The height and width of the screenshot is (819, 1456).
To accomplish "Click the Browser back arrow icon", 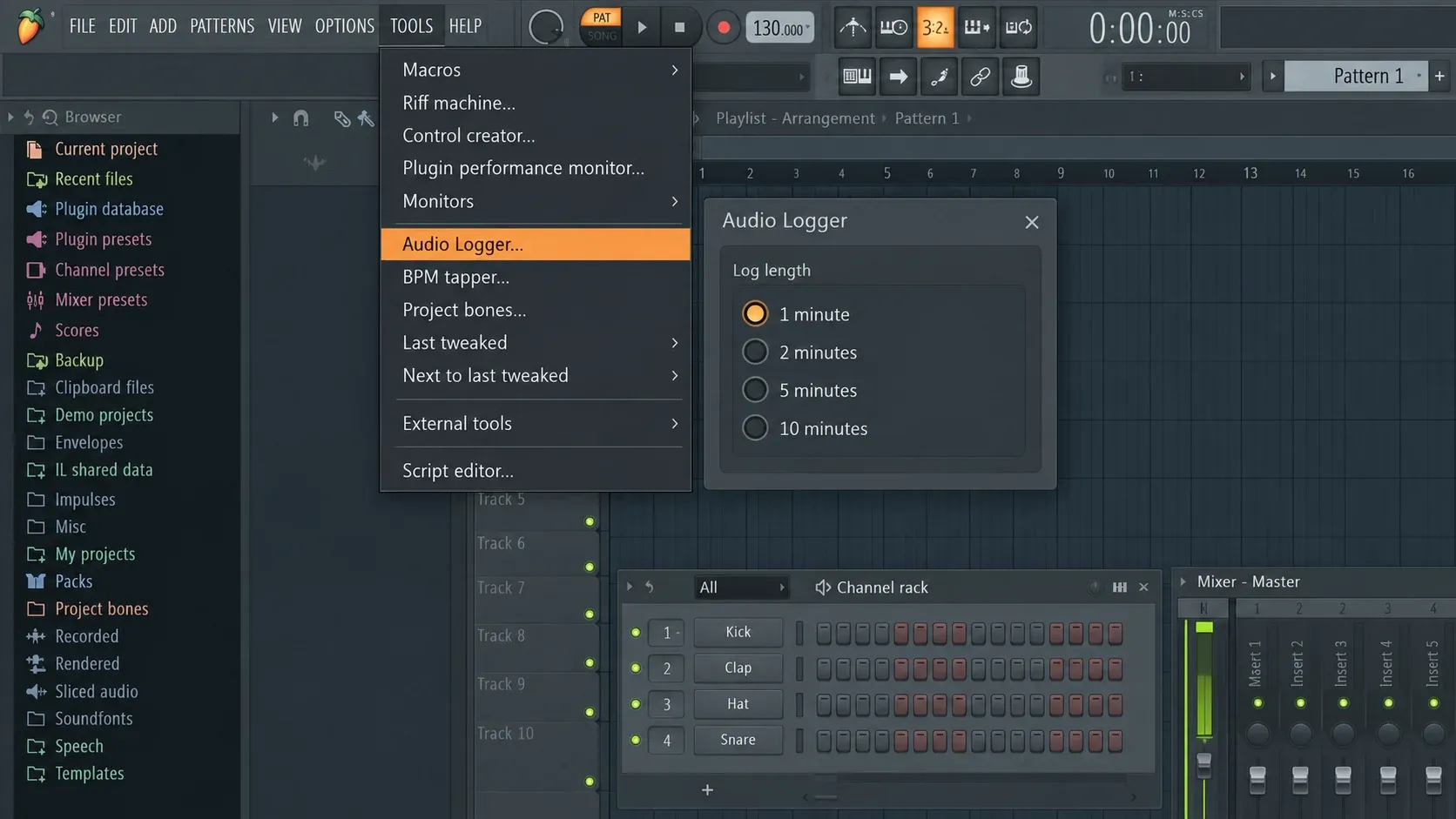I will (29, 117).
